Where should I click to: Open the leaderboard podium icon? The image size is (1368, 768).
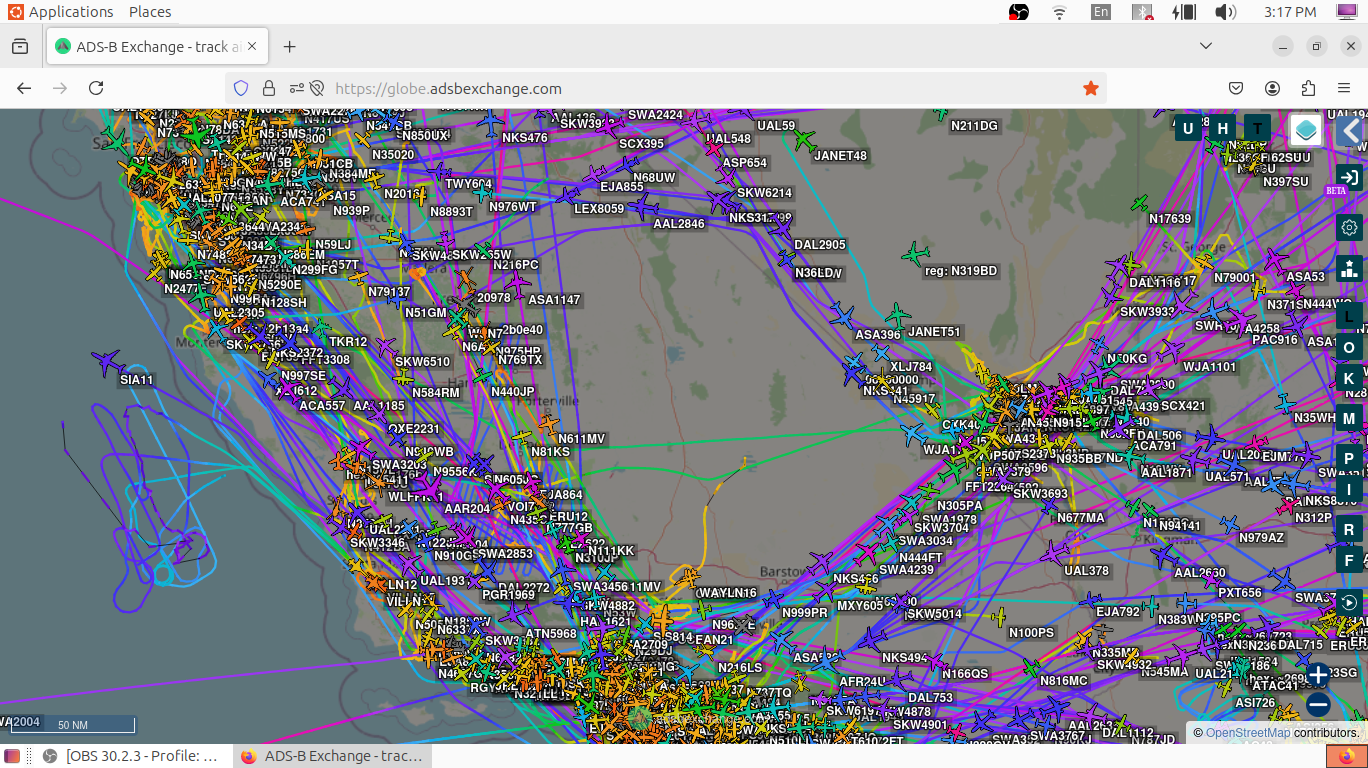point(1349,268)
